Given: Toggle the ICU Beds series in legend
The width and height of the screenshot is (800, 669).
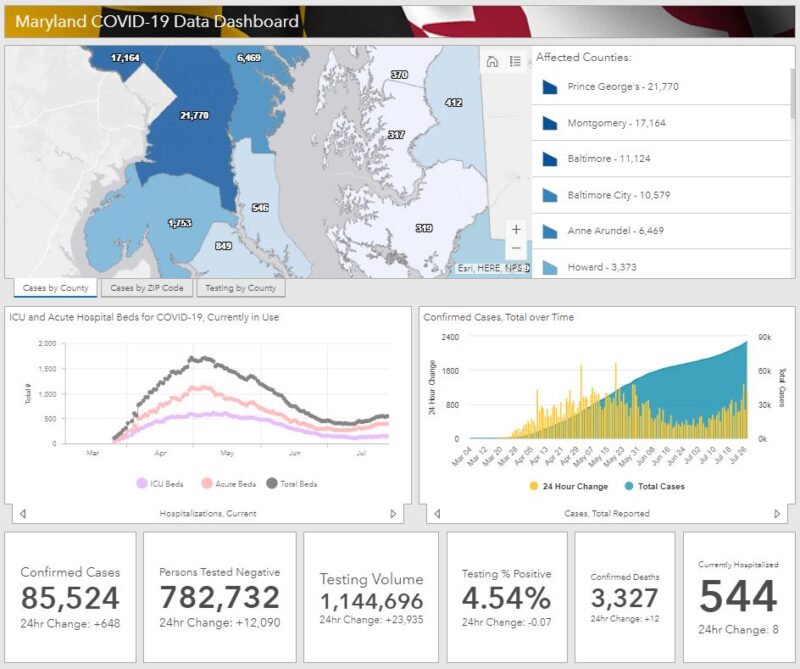Looking at the screenshot, I should pos(143,483).
